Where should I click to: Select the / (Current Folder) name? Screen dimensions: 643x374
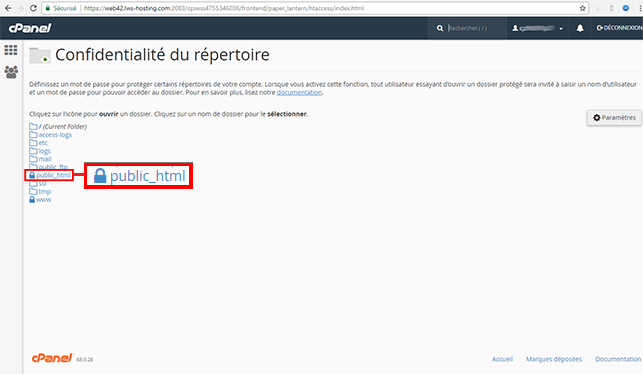pyautogui.click(x=63, y=126)
